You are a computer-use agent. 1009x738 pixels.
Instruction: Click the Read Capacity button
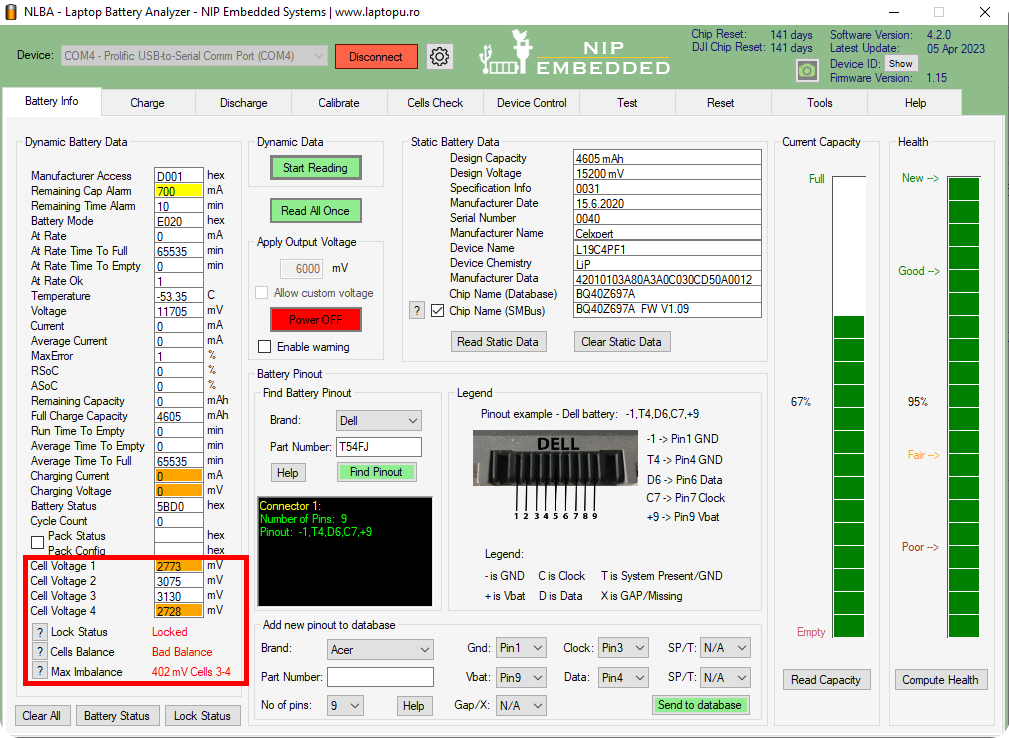pyautogui.click(x=826, y=680)
